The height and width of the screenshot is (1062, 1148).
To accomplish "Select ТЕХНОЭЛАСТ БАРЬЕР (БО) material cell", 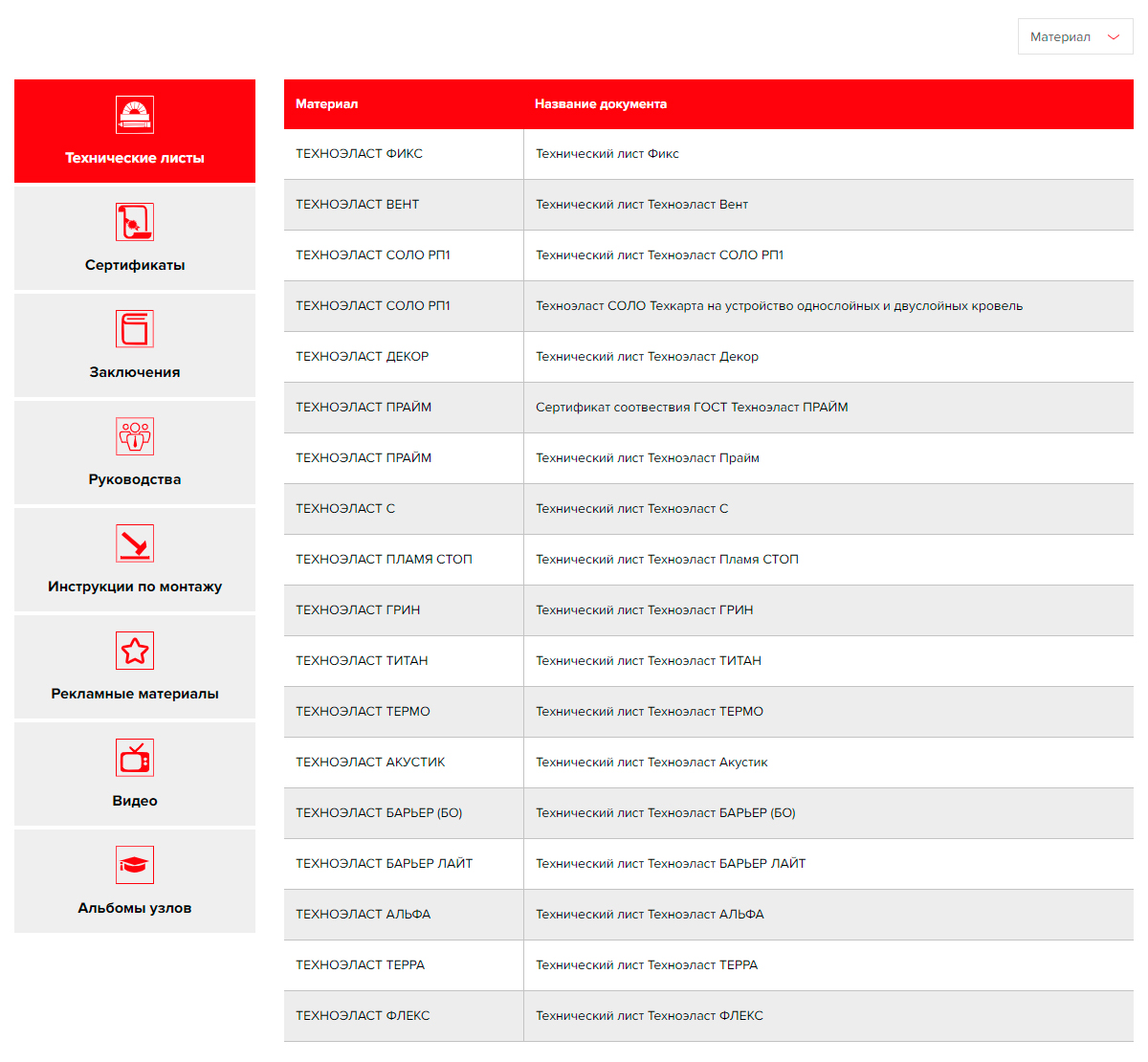I will pyautogui.click(x=404, y=813).
